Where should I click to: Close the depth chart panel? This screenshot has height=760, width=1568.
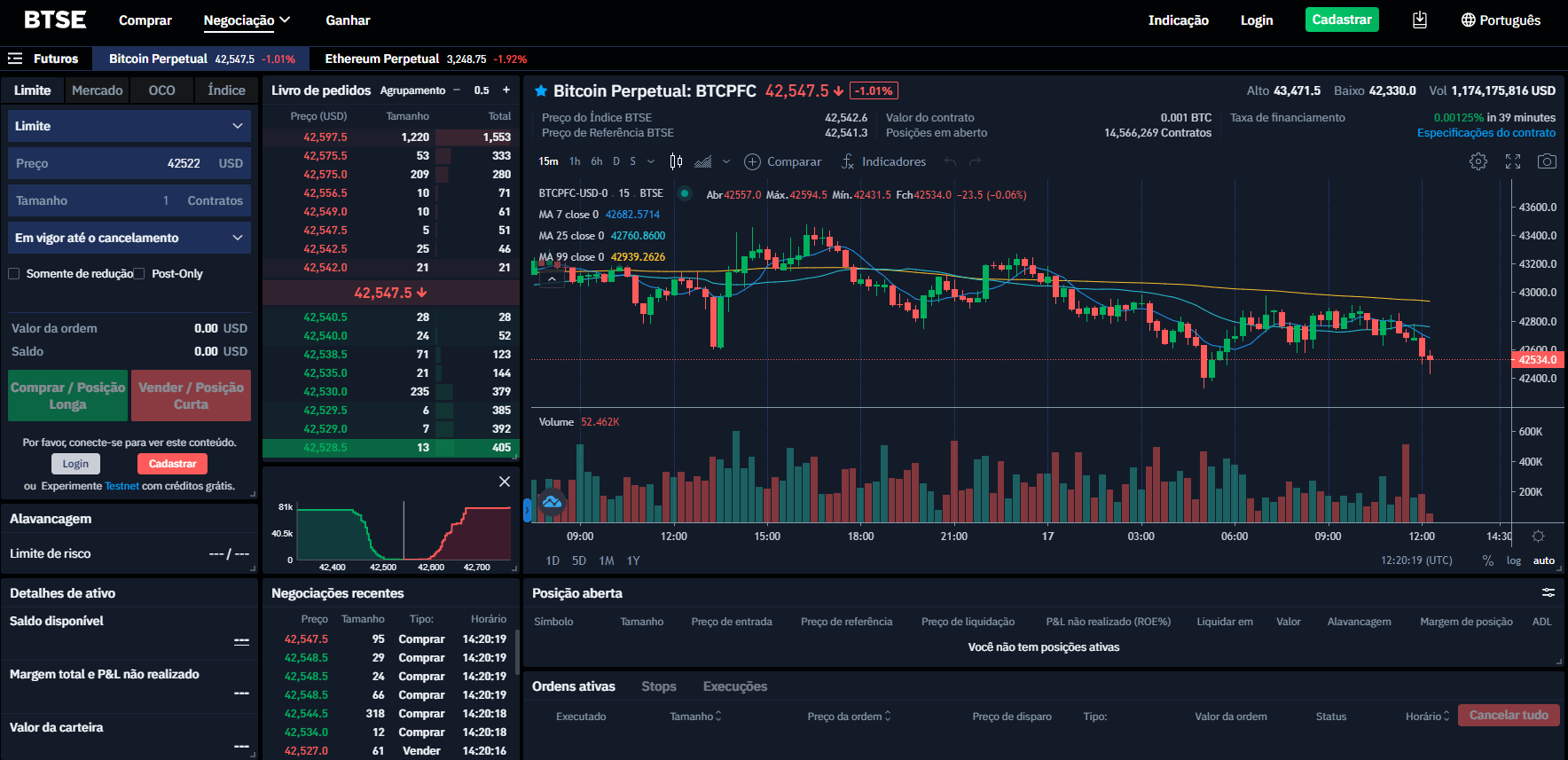pyautogui.click(x=505, y=482)
